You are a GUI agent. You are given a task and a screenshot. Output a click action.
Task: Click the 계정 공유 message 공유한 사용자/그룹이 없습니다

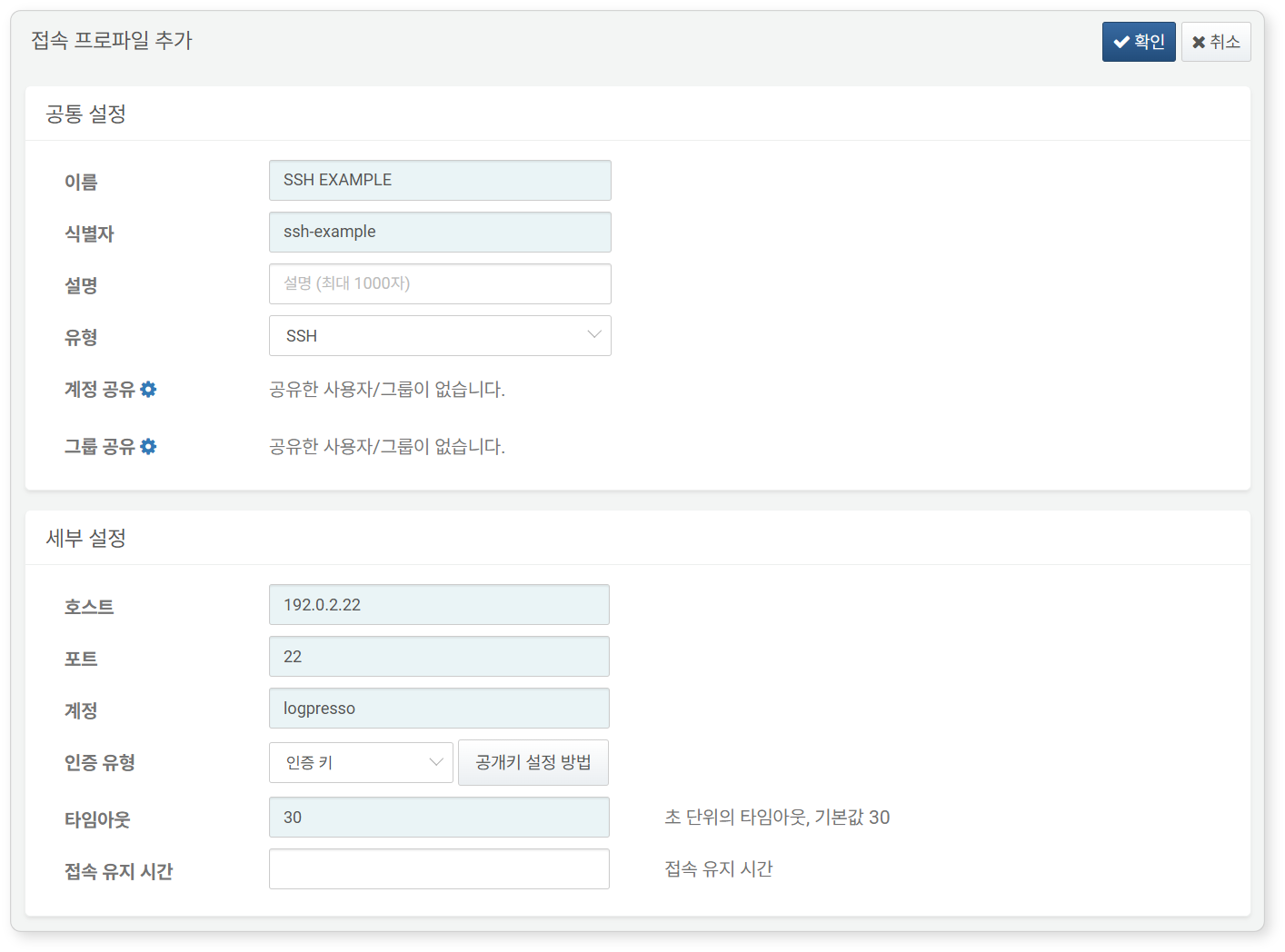(387, 389)
